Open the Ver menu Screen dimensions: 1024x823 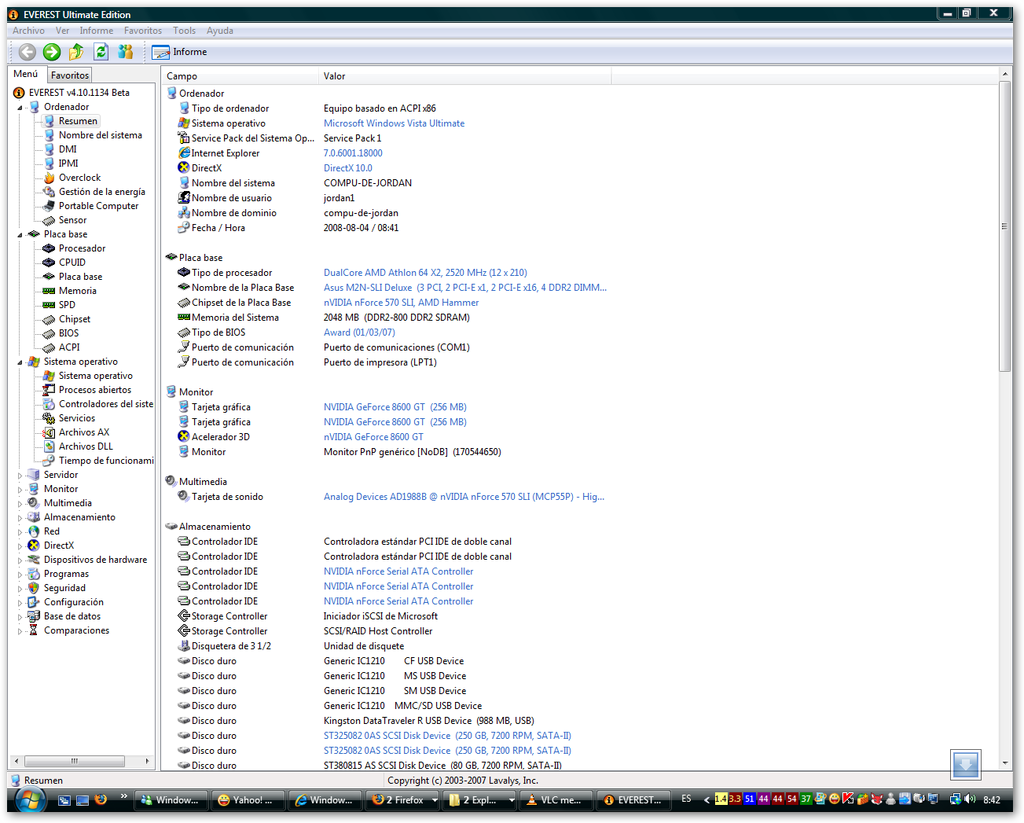pos(63,31)
